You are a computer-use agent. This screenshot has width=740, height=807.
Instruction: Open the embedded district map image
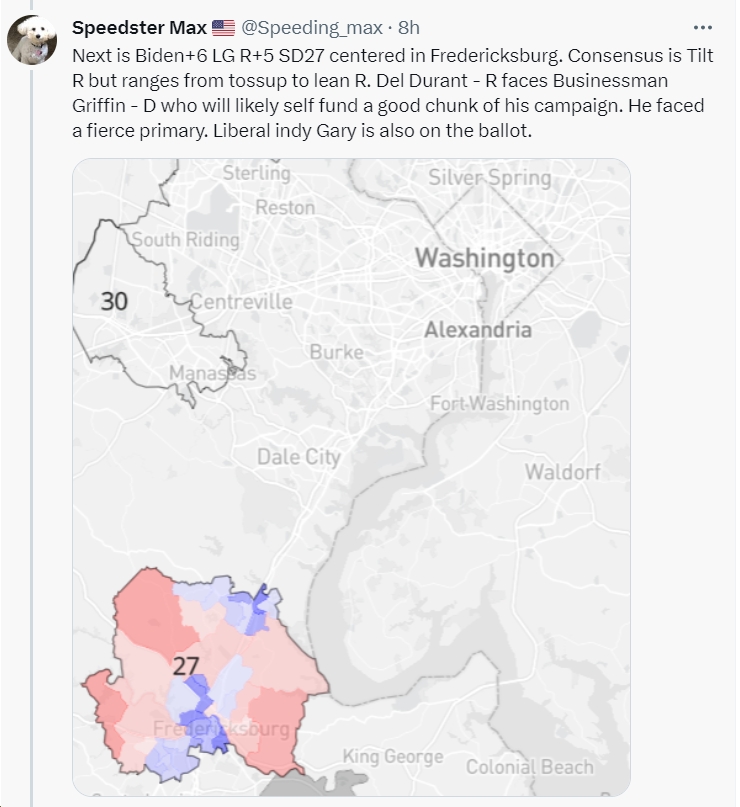(x=351, y=477)
